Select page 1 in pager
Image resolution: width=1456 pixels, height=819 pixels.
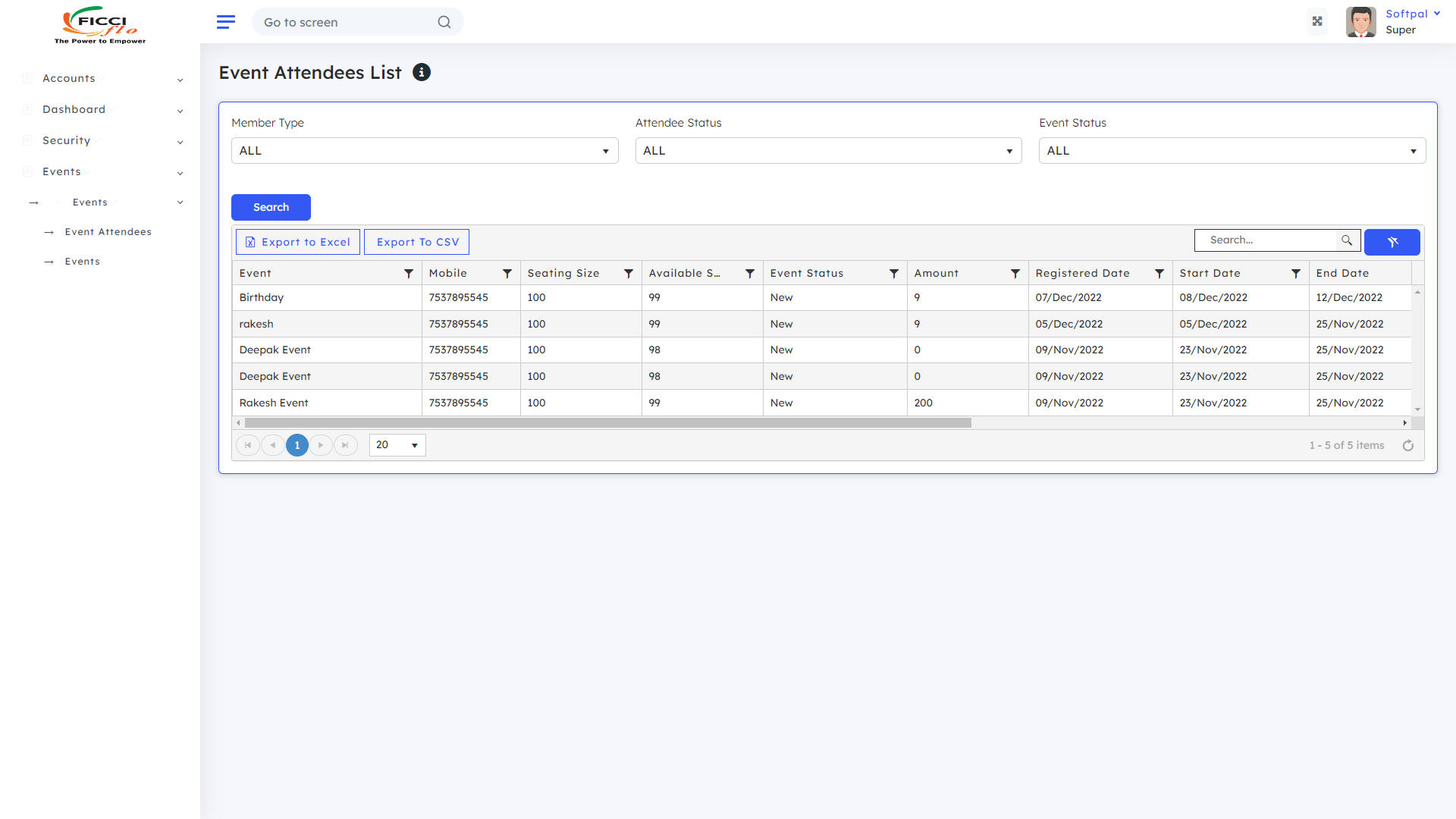[x=297, y=445]
